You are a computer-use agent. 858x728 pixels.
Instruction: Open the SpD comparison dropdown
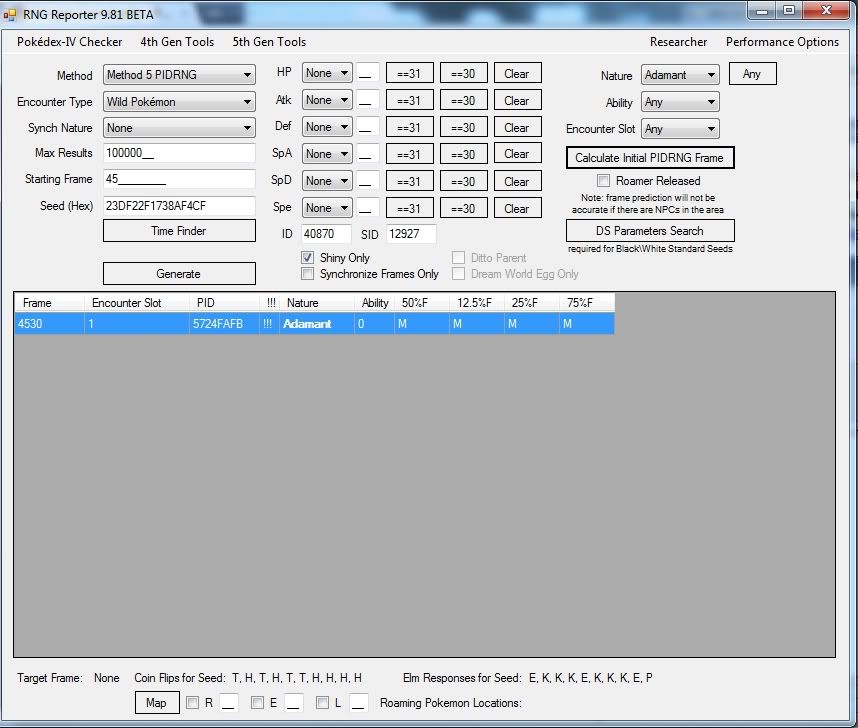[x=327, y=181]
